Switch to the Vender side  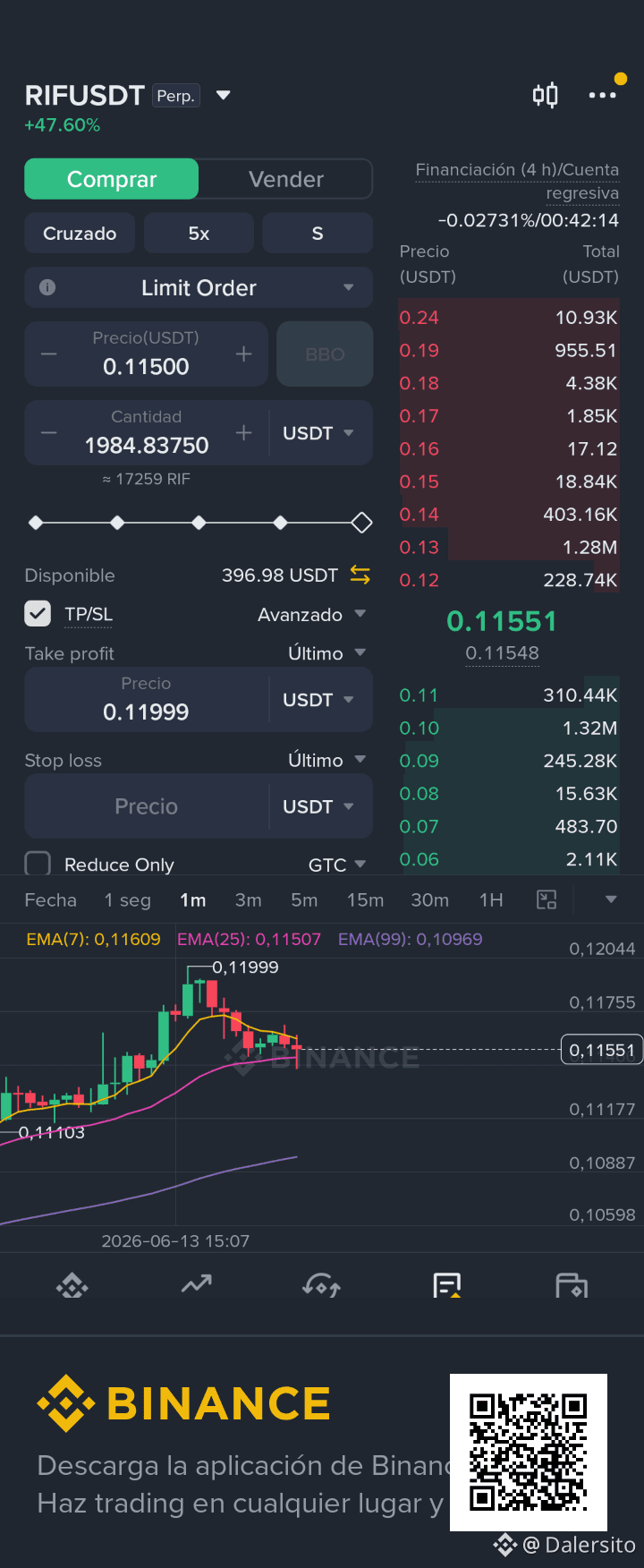(x=286, y=179)
